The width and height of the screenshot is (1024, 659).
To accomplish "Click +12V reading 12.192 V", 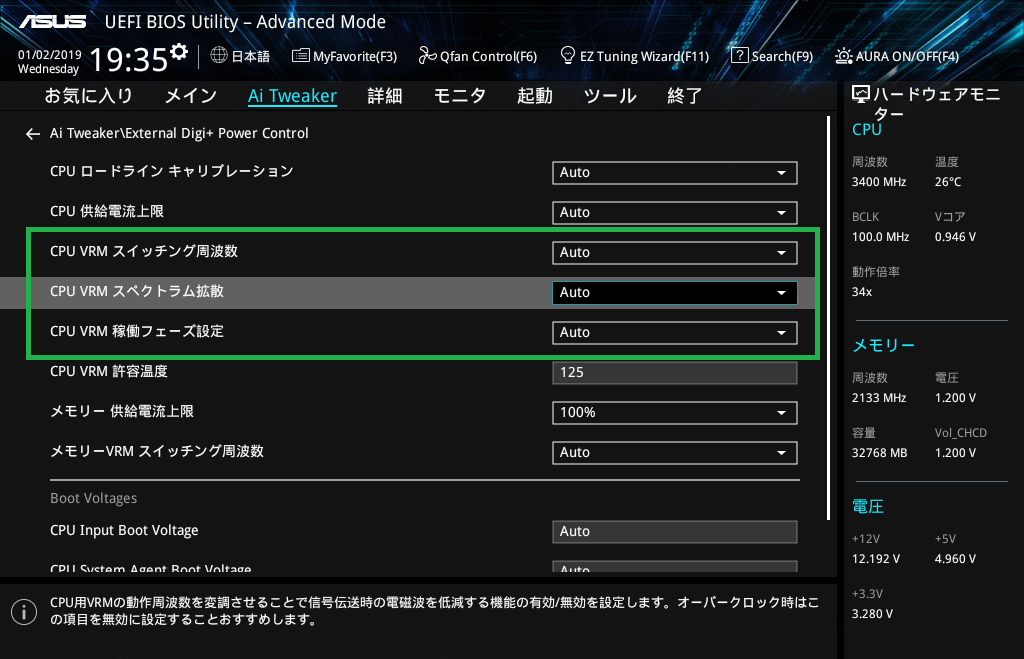I will point(876,559).
